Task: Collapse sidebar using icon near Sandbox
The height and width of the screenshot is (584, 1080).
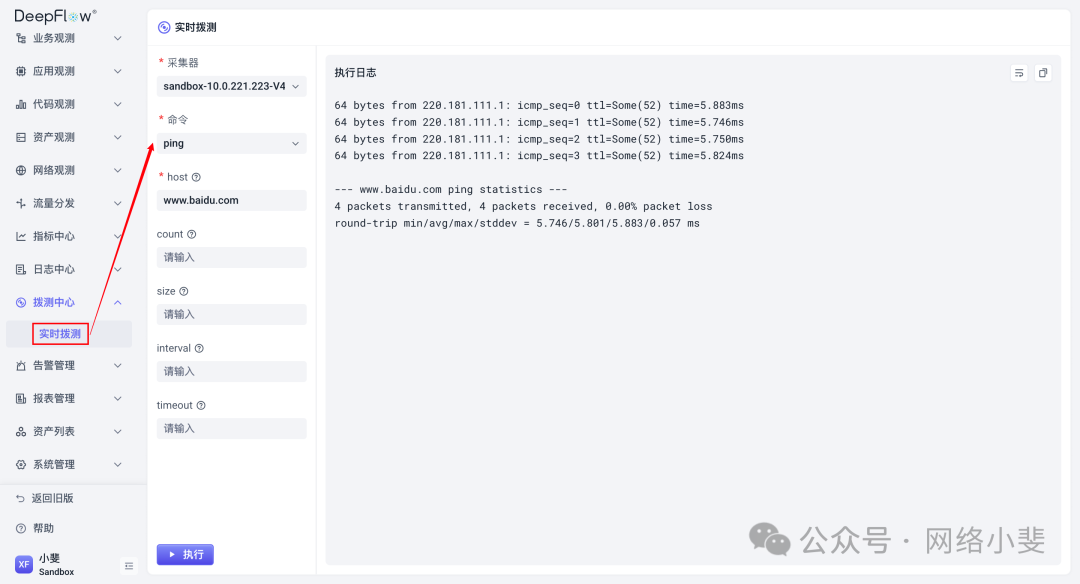Action: (128, 566)
